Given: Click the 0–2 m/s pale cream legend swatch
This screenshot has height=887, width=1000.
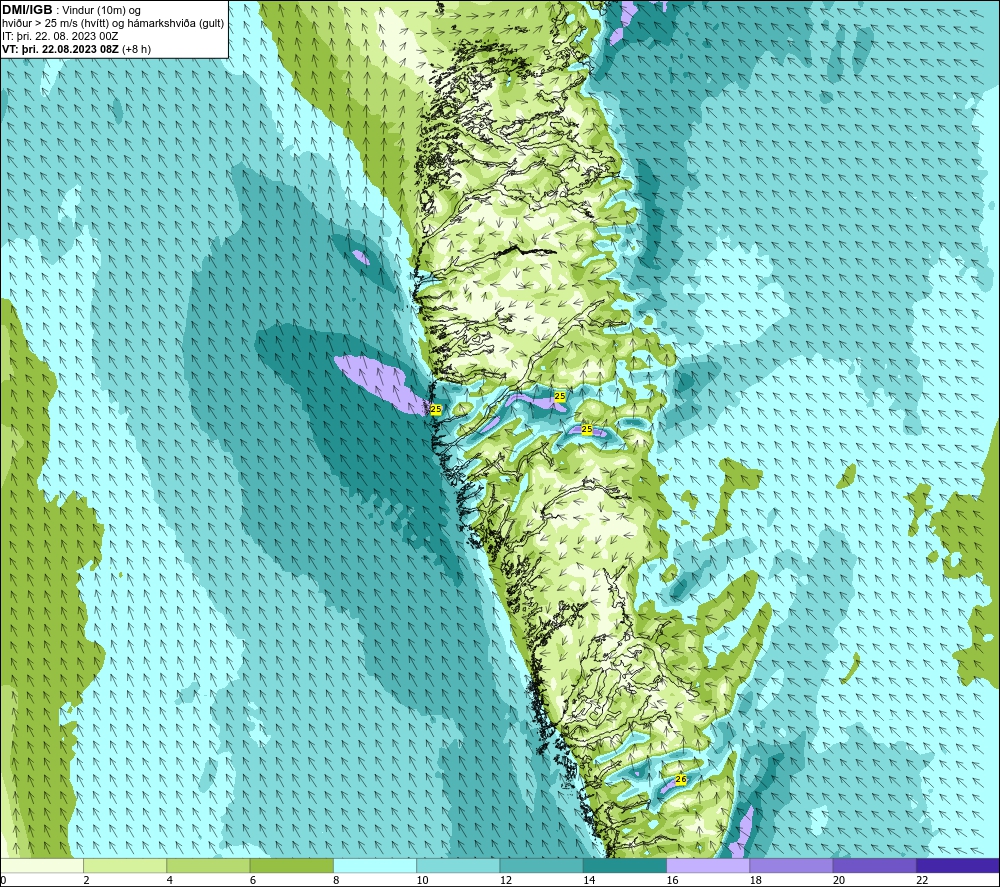Looking at the screenshot, I should point(41,865).
